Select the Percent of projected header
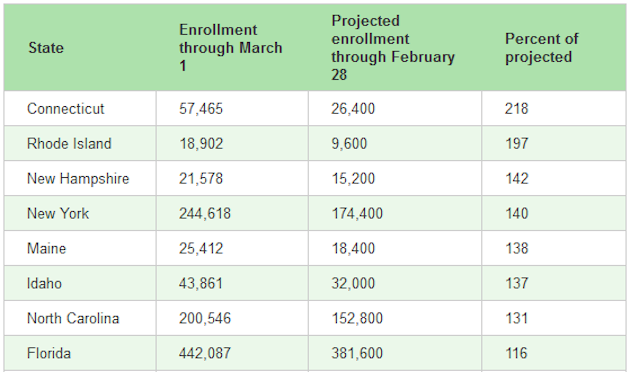This screenshot has width=630, height=372. (542, 48)
